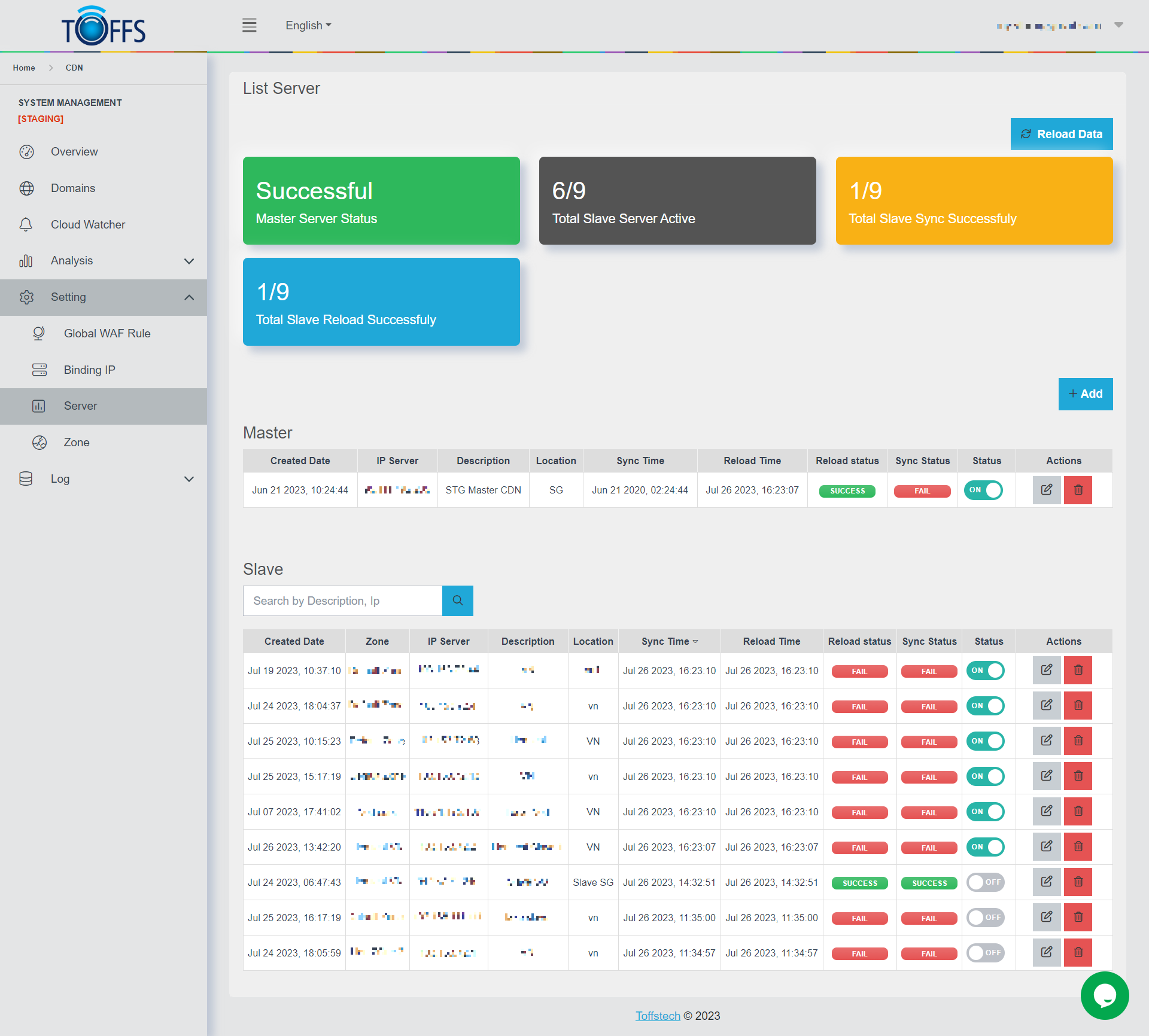Delete the Slave SG server row
The image size is (1149, 1036).
pos(1078,882)
